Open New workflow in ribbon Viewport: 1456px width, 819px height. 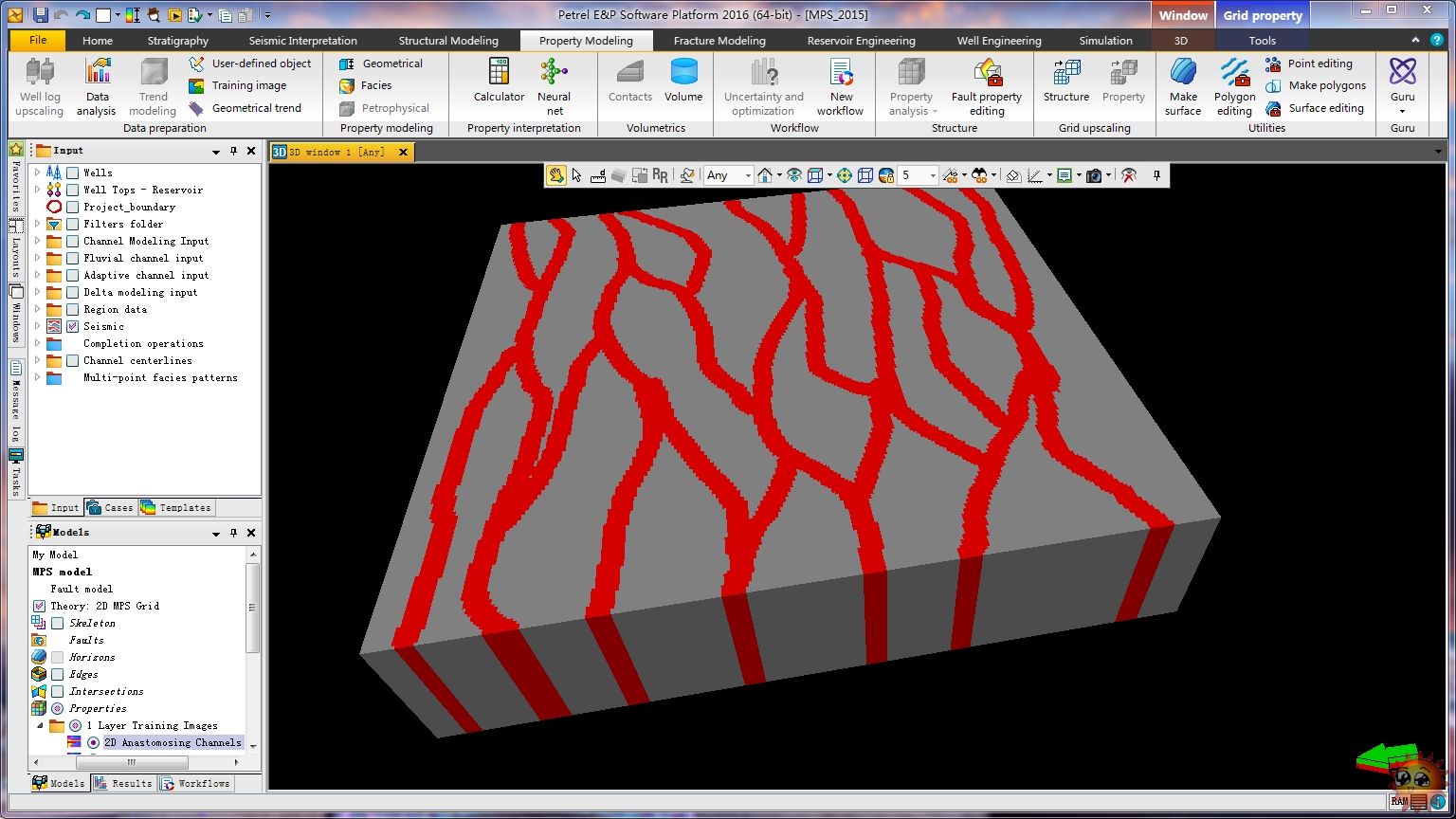coord(841,87)
